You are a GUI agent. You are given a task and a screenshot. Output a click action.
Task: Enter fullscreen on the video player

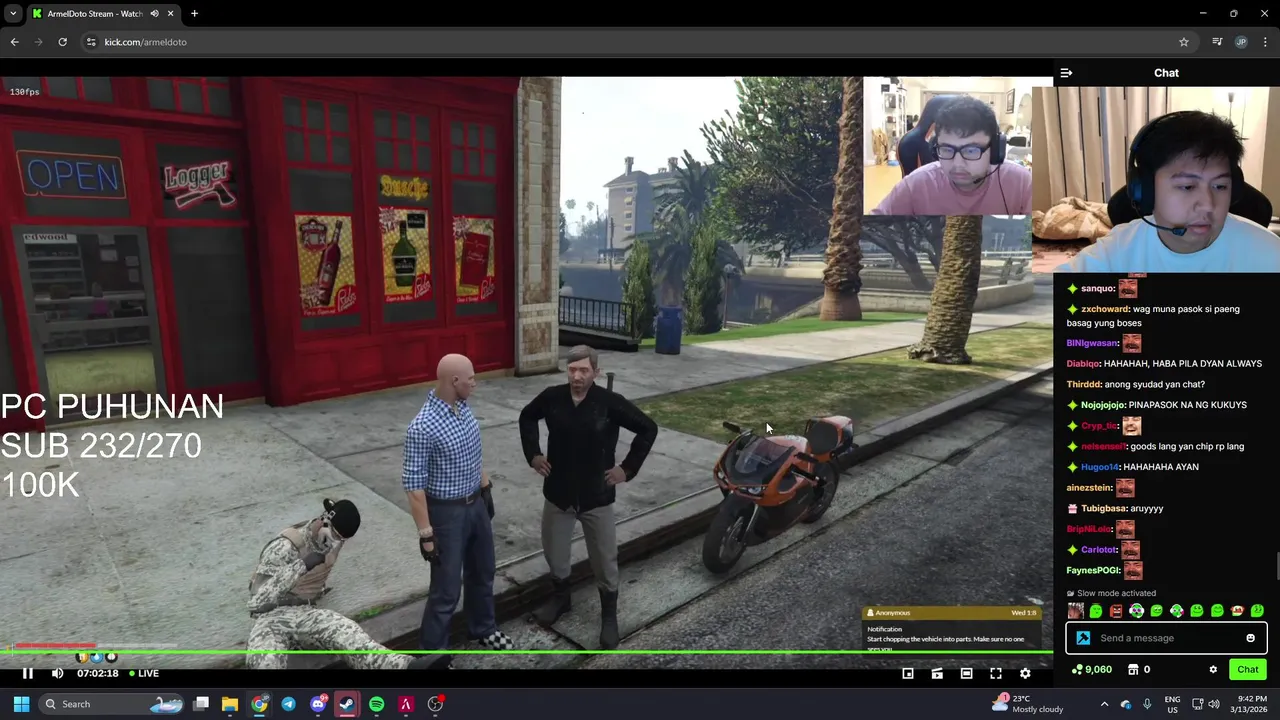(995, 673)
